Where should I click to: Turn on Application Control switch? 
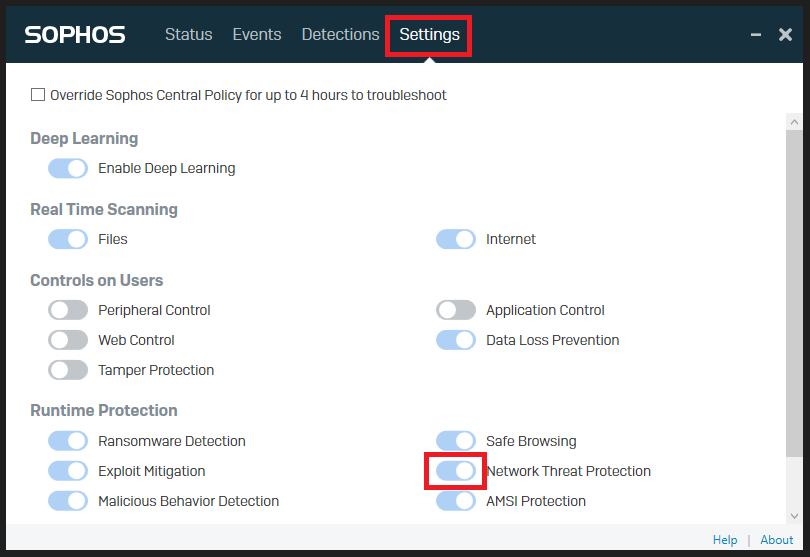[456, 310]
